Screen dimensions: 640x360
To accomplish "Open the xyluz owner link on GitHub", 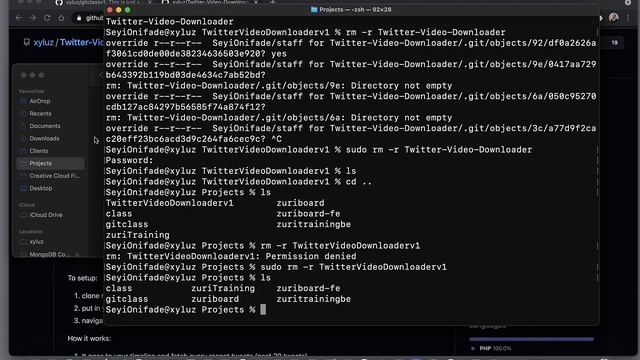I will [44, 42].
